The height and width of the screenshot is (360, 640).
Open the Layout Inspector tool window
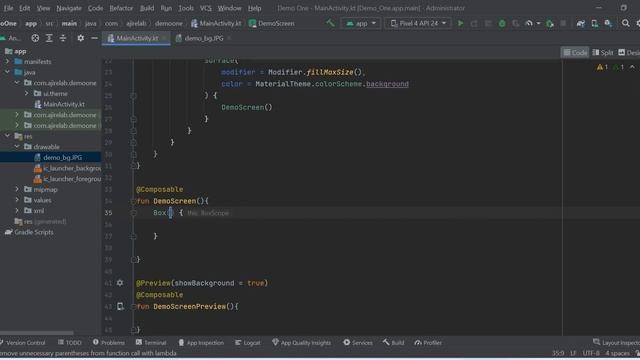point(616,342)
